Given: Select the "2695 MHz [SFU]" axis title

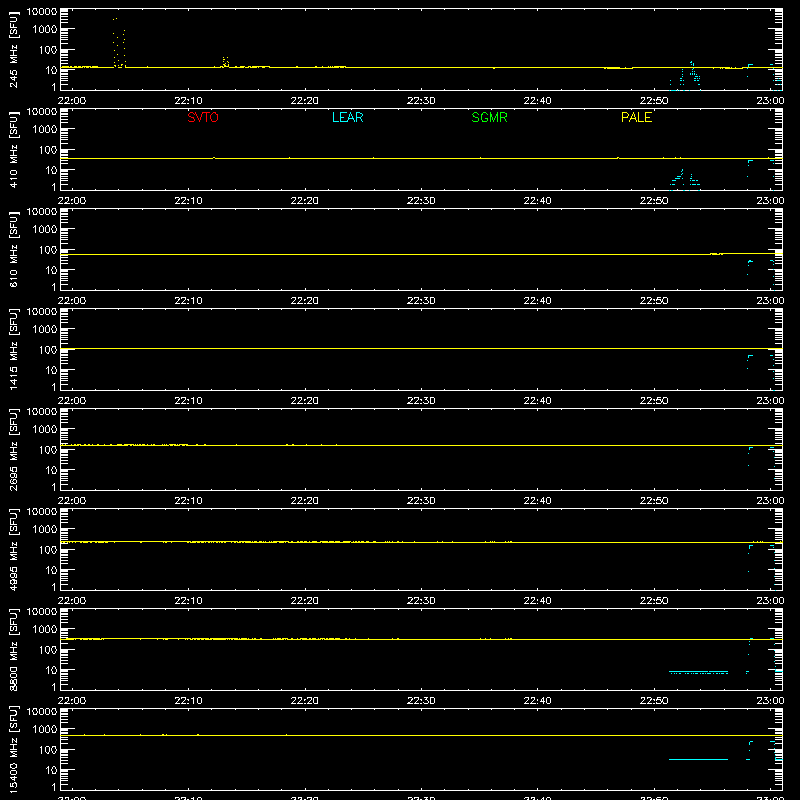Looking at the screenshot, I should click(x=13, y=449).
